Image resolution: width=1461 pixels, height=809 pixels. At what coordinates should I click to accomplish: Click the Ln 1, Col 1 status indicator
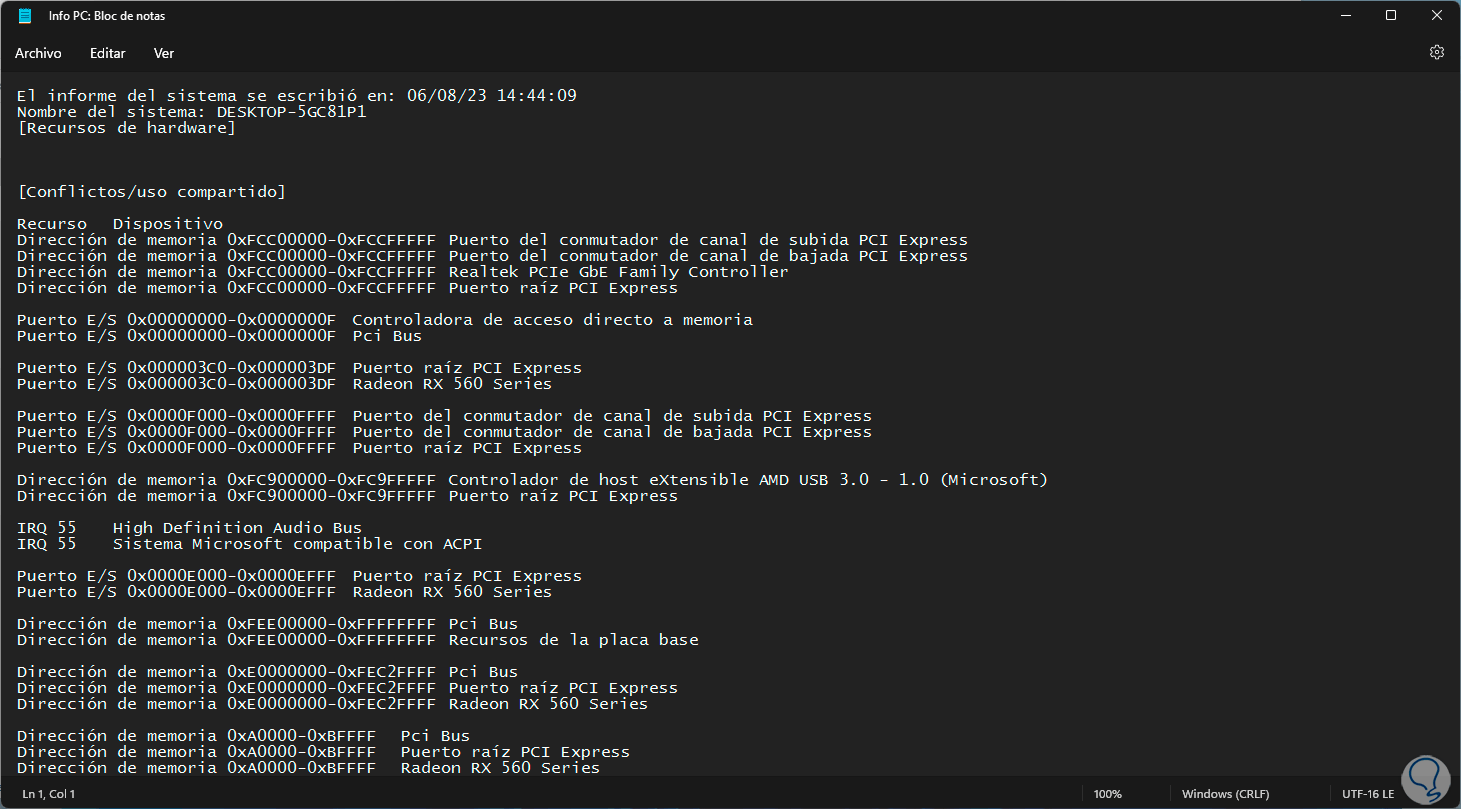48,794
